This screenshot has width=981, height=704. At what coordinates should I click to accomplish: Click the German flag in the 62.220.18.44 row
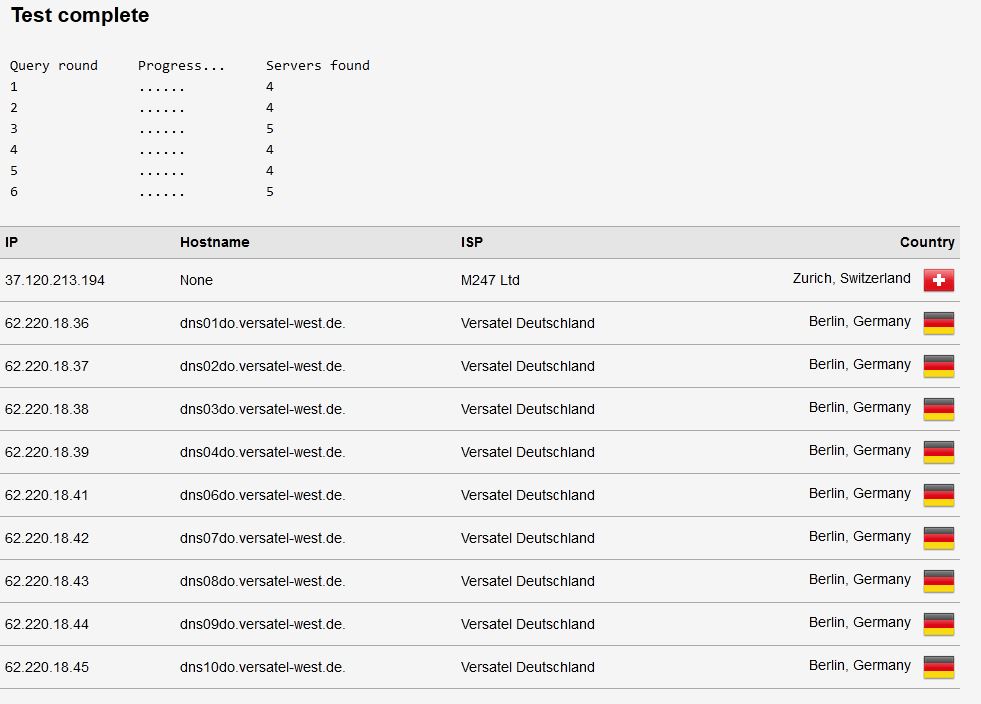tap(938, 625)
